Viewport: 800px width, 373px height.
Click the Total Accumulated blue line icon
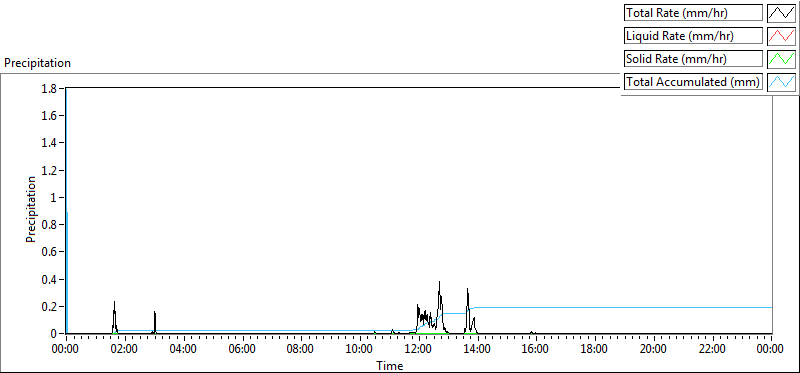pos(782,82)
